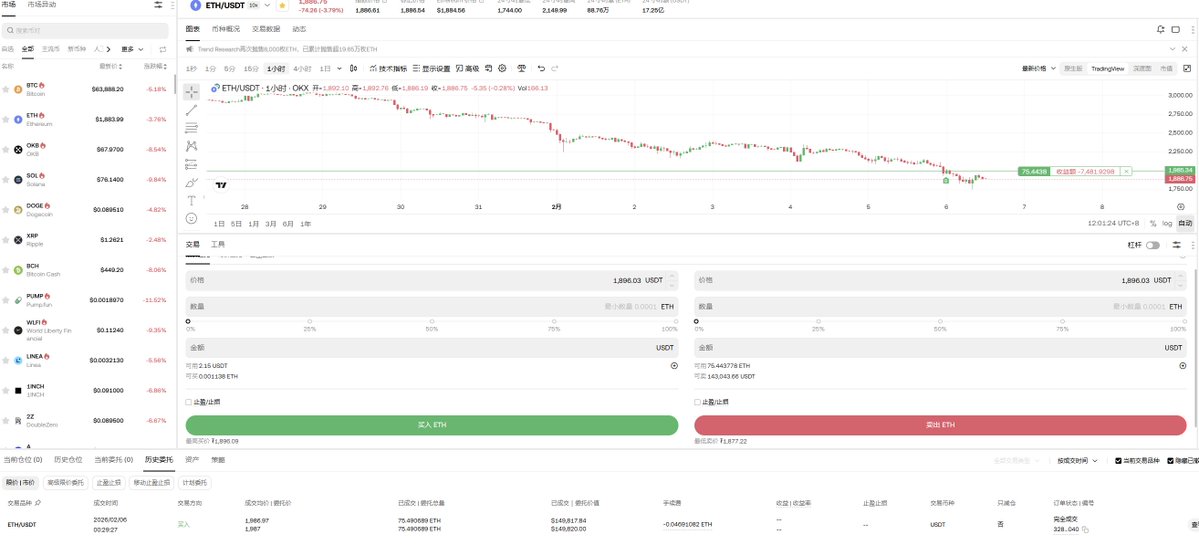This screenshot has height=545, width=1199.
Task: Toggle the leverage switch
Action: (1152, 245)
